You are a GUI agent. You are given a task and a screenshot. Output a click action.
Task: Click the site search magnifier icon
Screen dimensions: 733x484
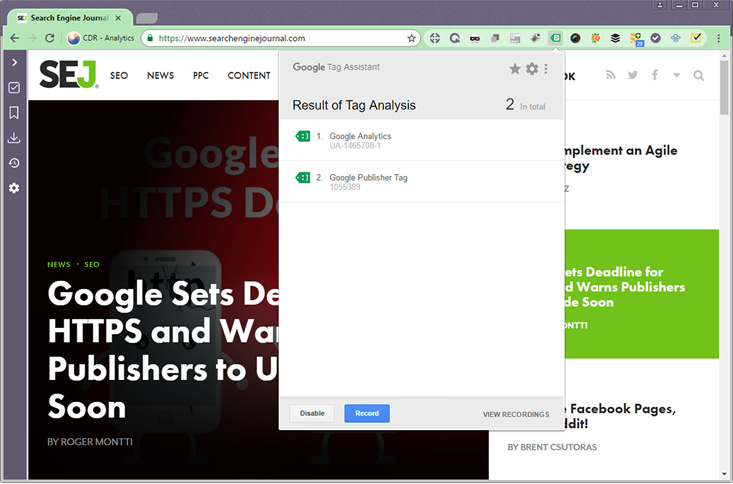pos(698,75)
